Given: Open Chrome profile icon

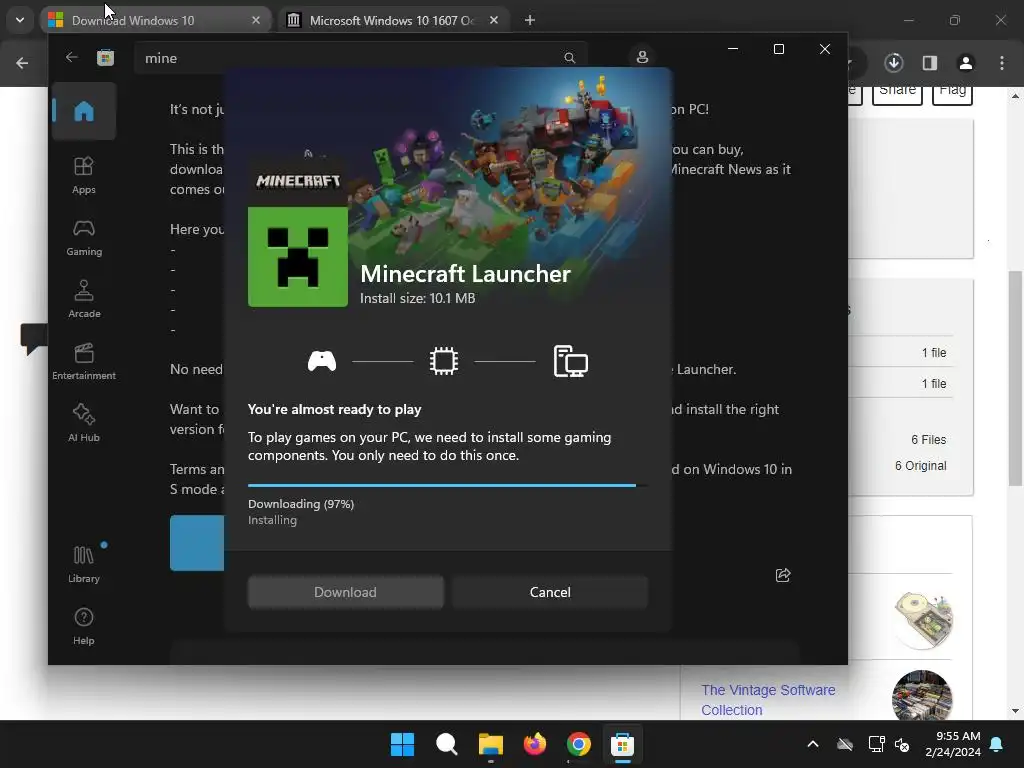Looking at the screenshot, I should pyautogui.click(x=965, y=63).
